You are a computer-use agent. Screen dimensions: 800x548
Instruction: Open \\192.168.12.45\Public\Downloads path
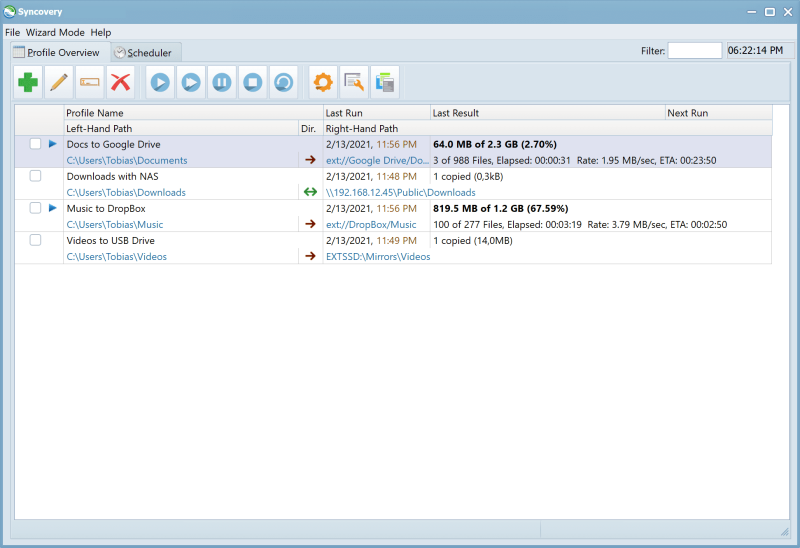pyautogui.click(x=401, y=192)
